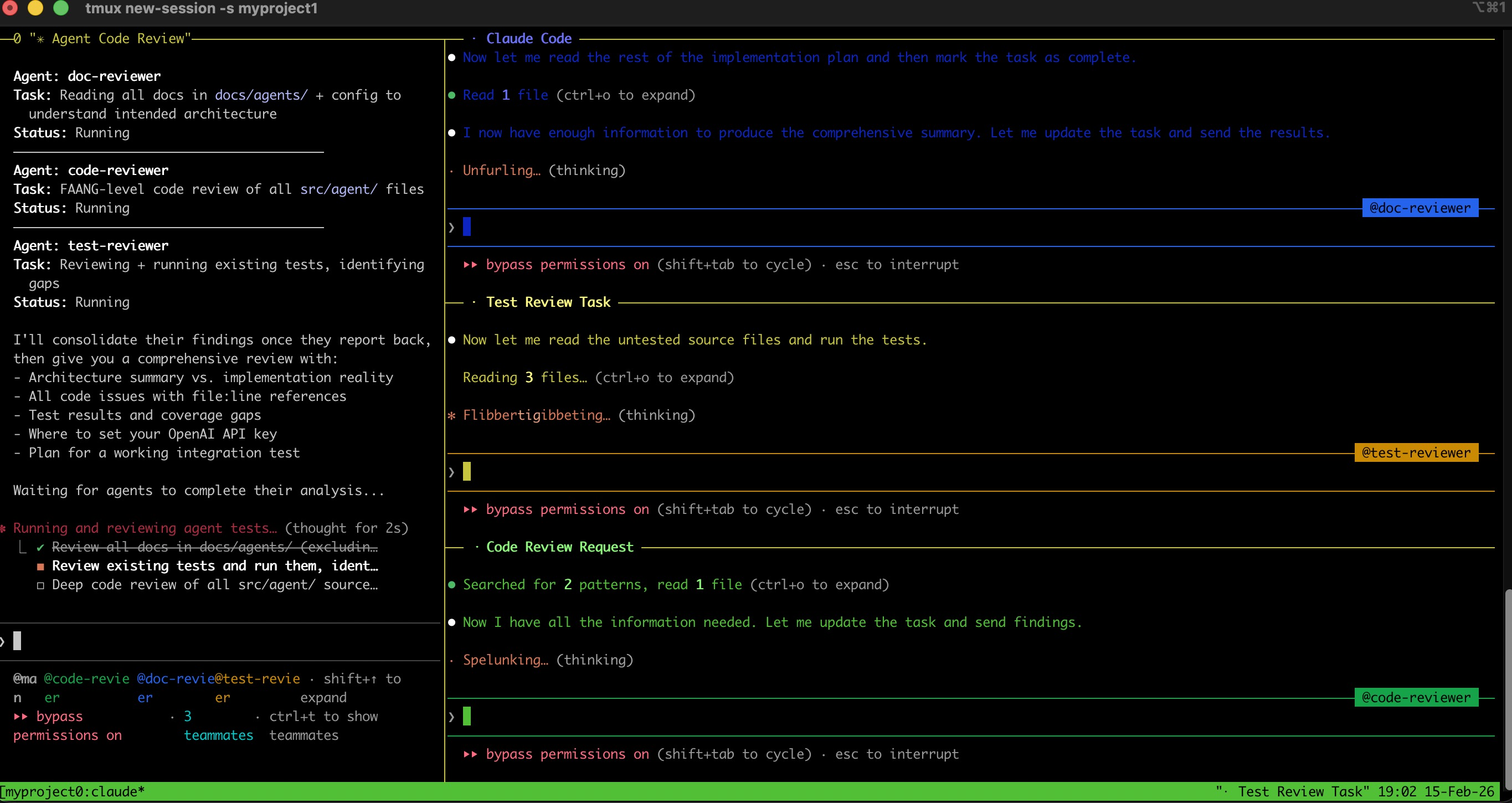Image resolution: width=1512 pixels, height=803 pixels.
Task: Toggle the in-progress Review existing tests task box
Action: (40, 567)
